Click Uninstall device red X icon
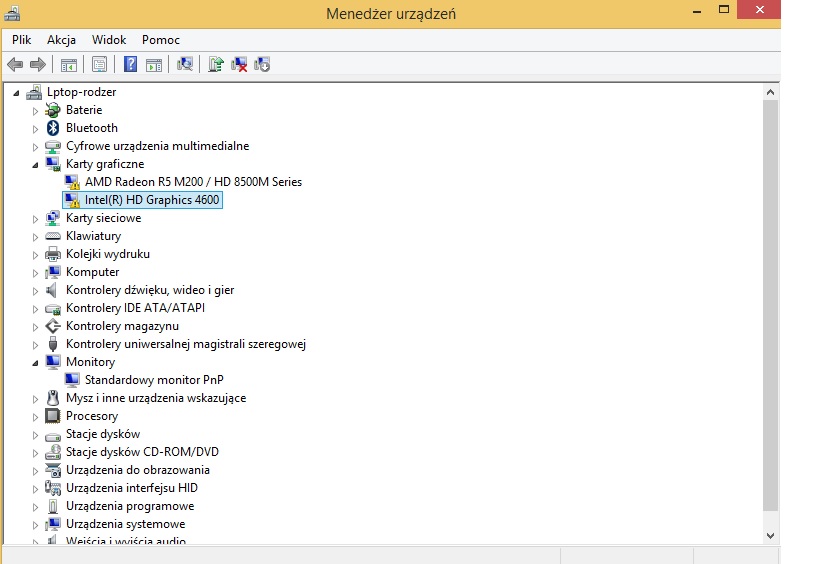This screenshot has width=819, height=564. [x=239, y=65]
